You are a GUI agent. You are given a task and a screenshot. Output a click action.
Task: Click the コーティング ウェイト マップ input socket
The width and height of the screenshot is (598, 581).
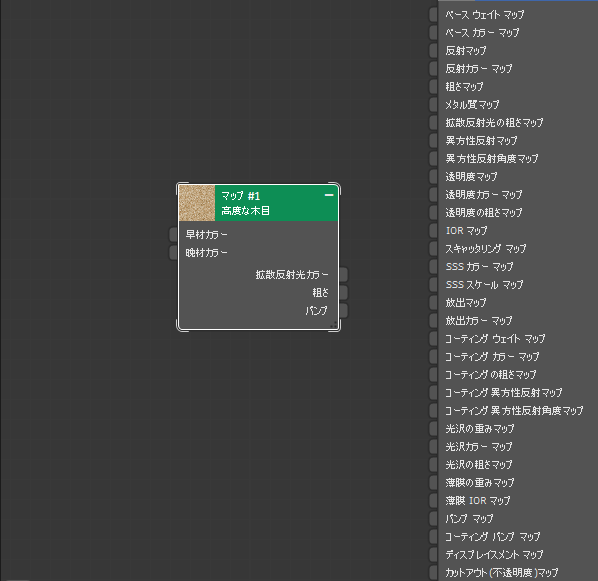tap(434, 338)
